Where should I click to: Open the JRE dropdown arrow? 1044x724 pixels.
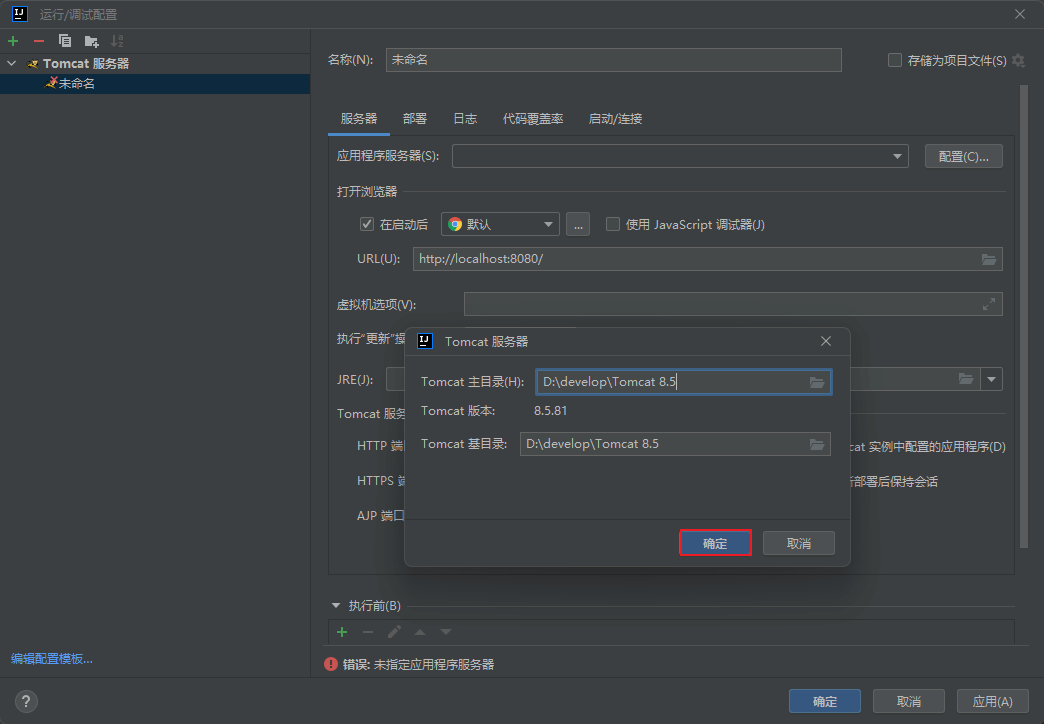(991, 380)
